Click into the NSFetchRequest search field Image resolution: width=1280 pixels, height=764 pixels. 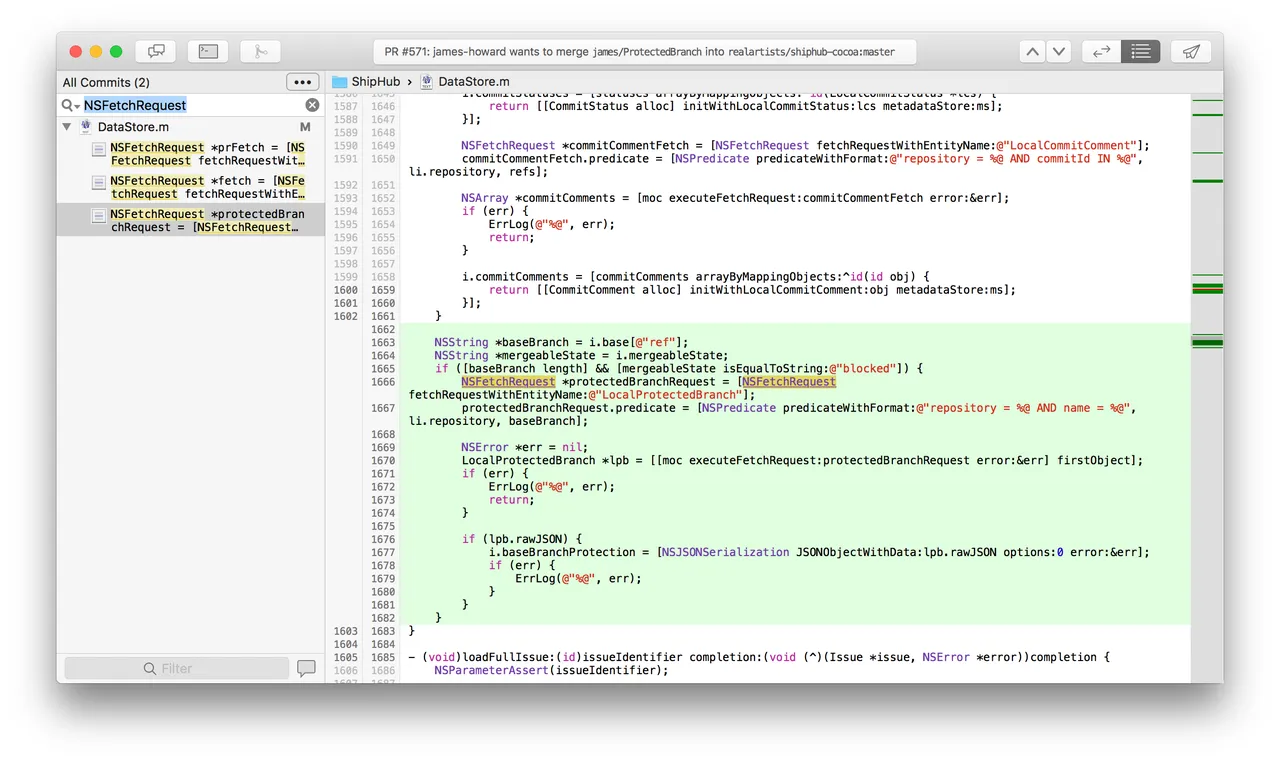click(x=192, y=105)
